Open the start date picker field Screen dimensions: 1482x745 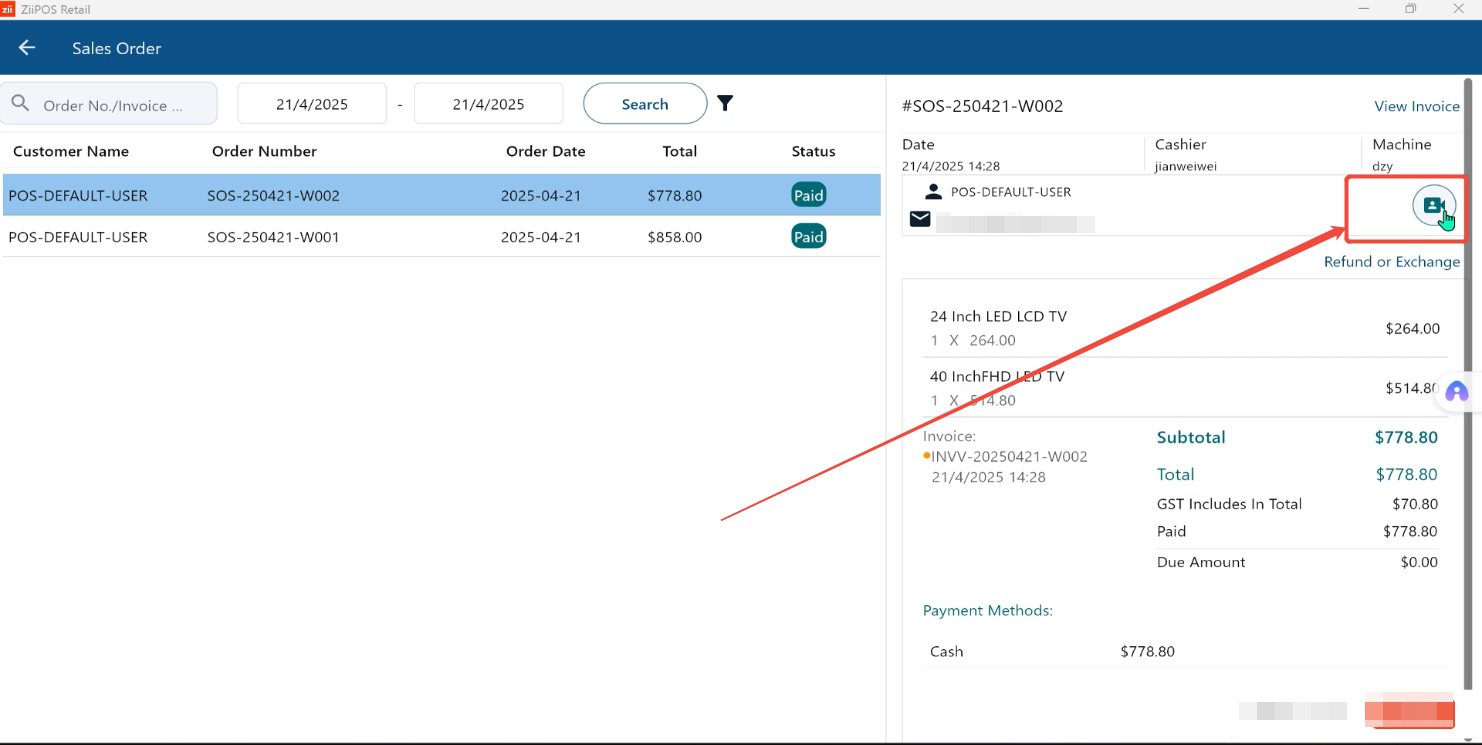pos(312,104)
